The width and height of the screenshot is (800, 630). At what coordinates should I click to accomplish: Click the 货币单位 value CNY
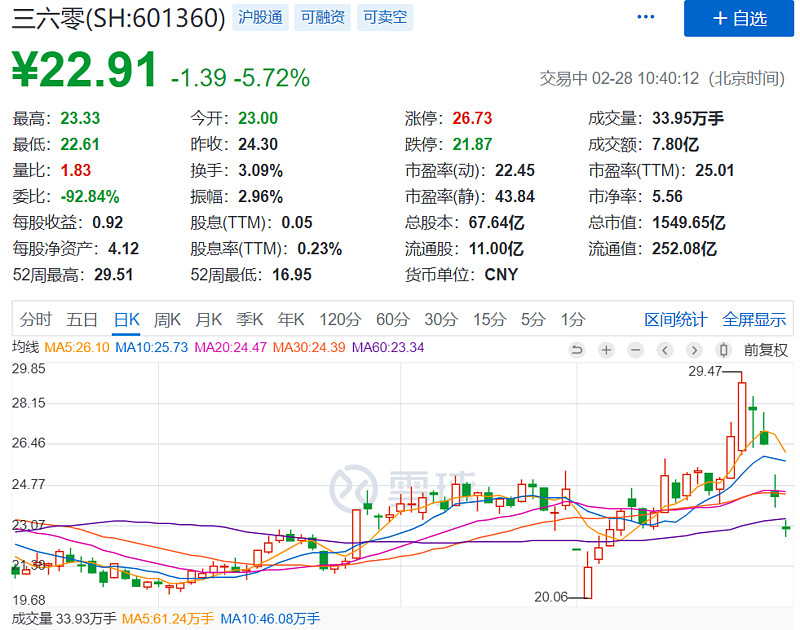[x=501, y=275]
